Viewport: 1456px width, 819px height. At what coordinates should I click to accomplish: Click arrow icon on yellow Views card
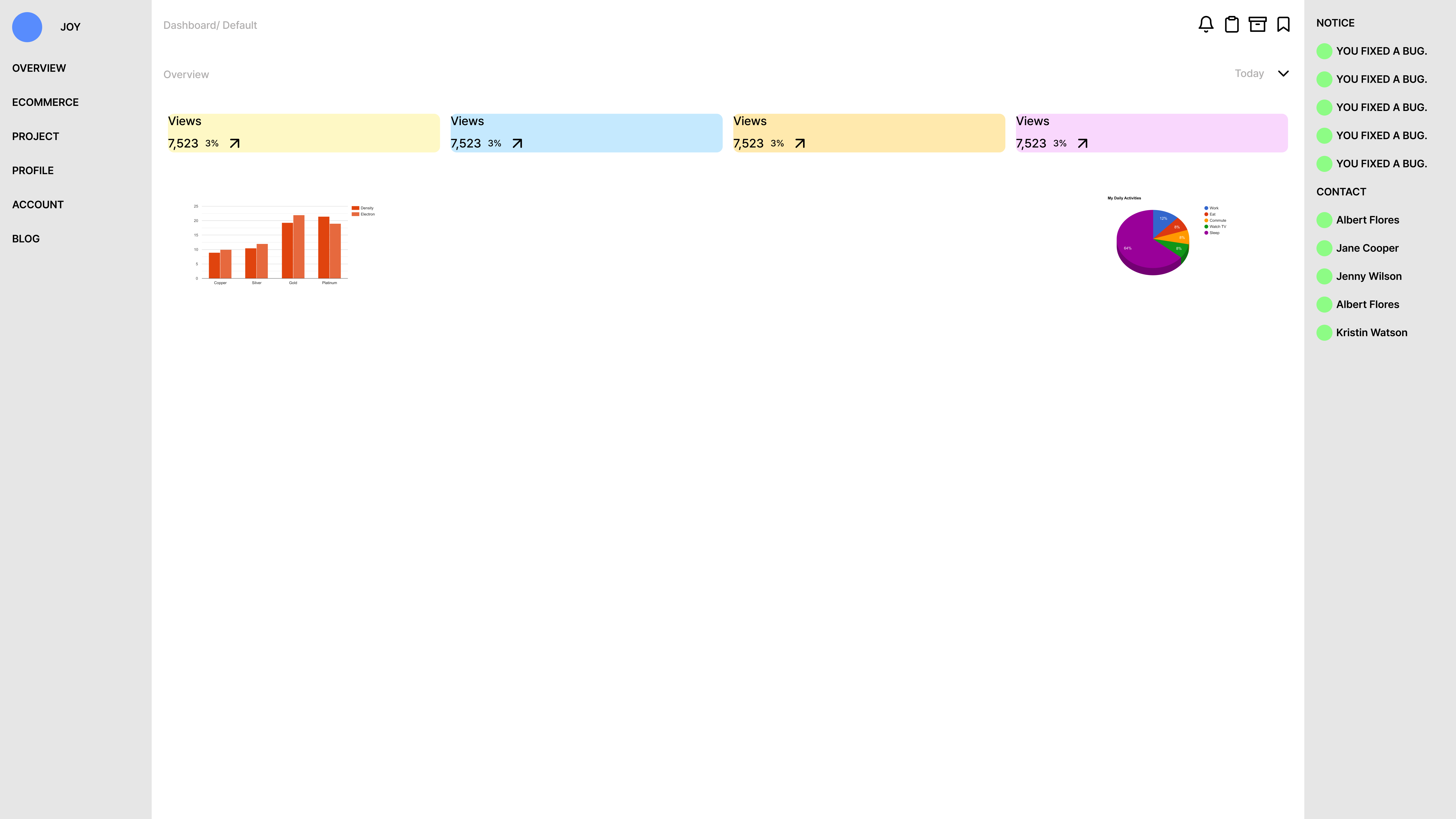click(235, 144)
